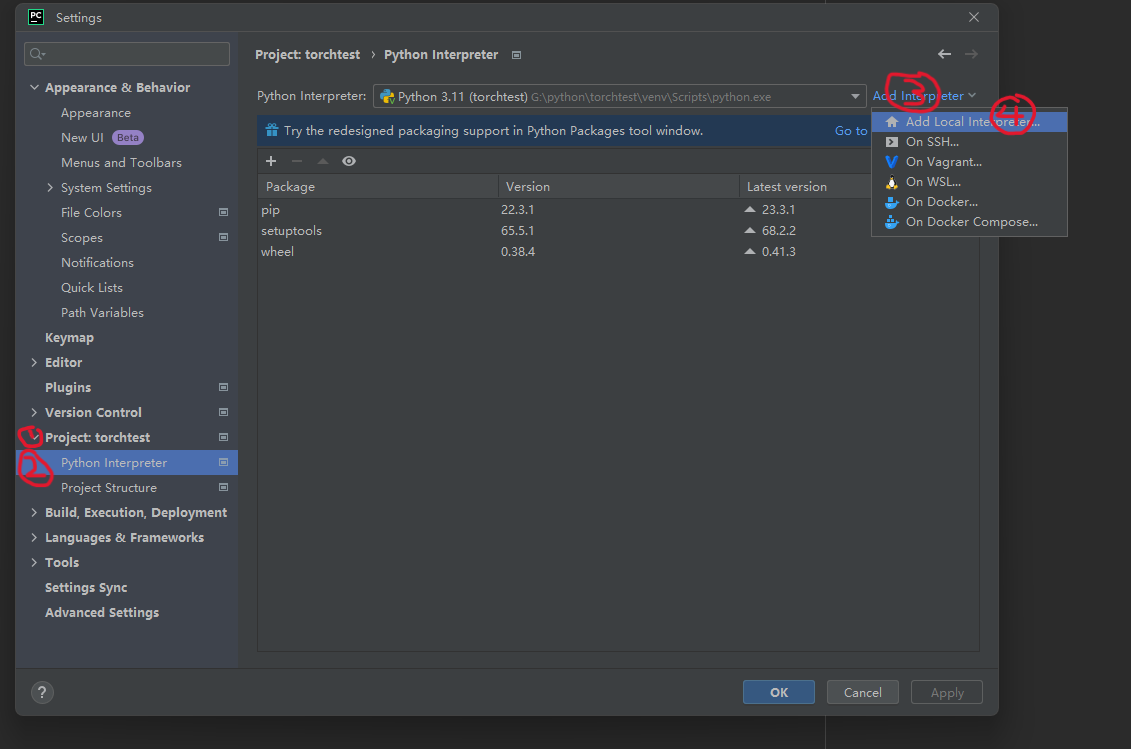Expand the Tools section
Image resolution: width=1131 pixels, height=749 pixels.
(x=34, y=562)
